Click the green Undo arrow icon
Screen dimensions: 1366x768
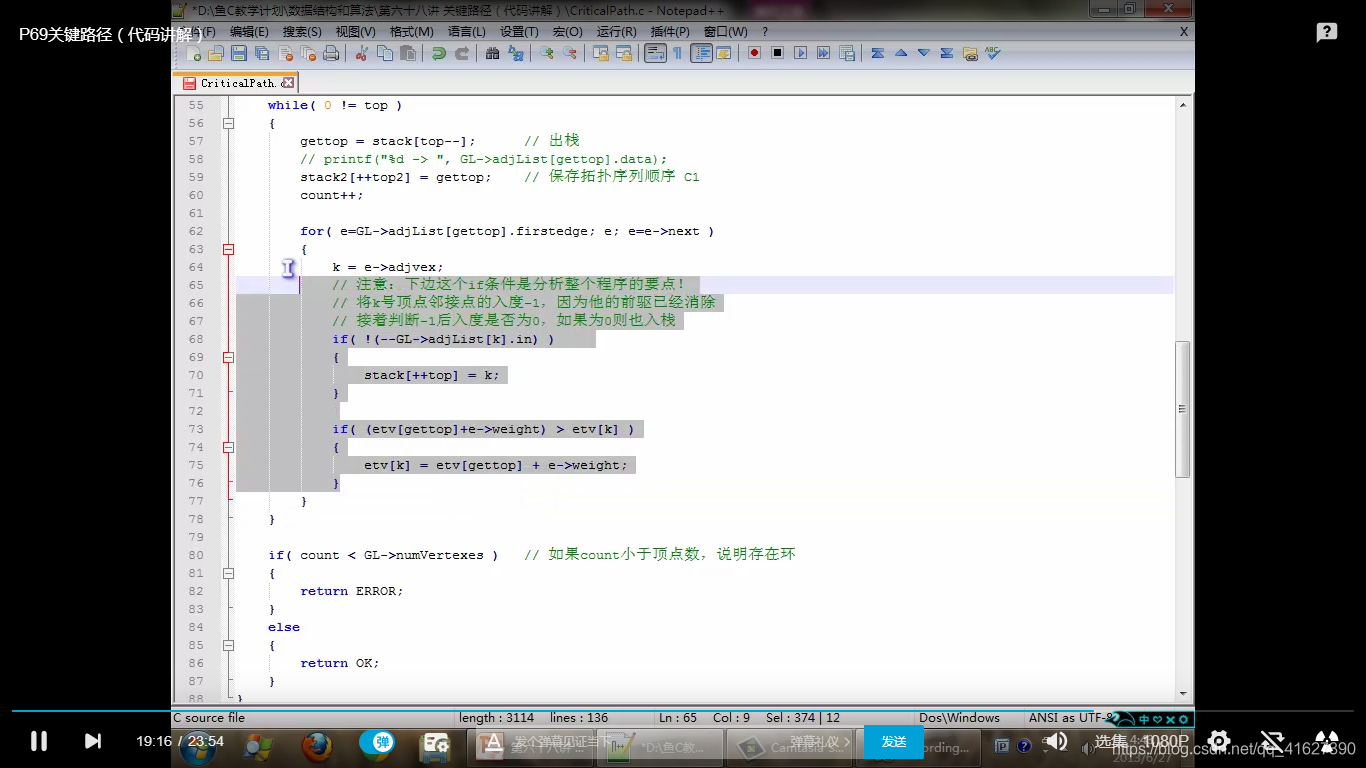point(439,53)
